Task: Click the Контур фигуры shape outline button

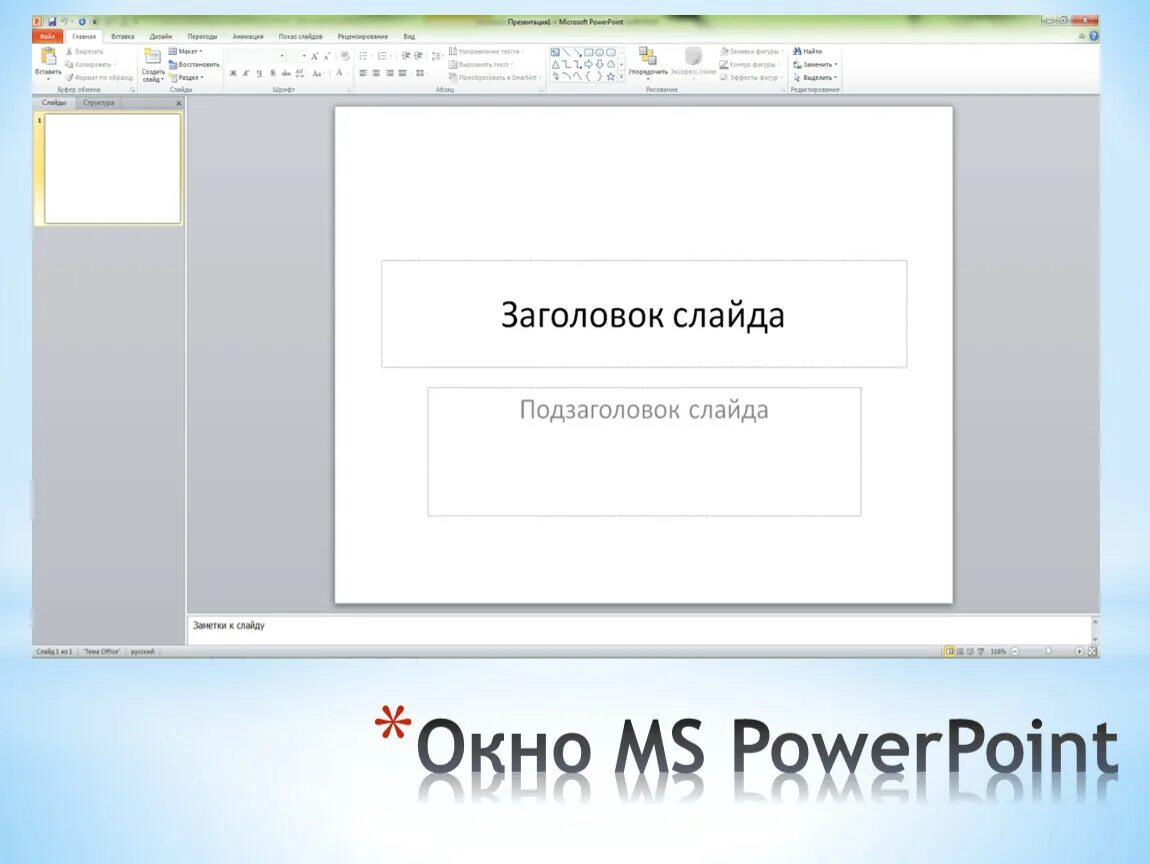Action: (x=750, y=65)
